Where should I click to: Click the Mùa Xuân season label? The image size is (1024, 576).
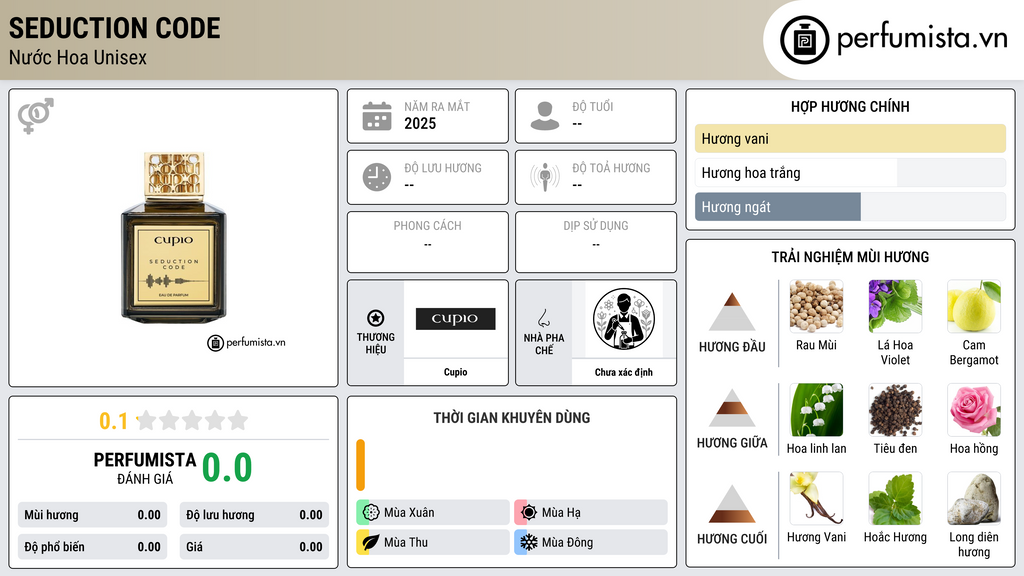[409, 513]
